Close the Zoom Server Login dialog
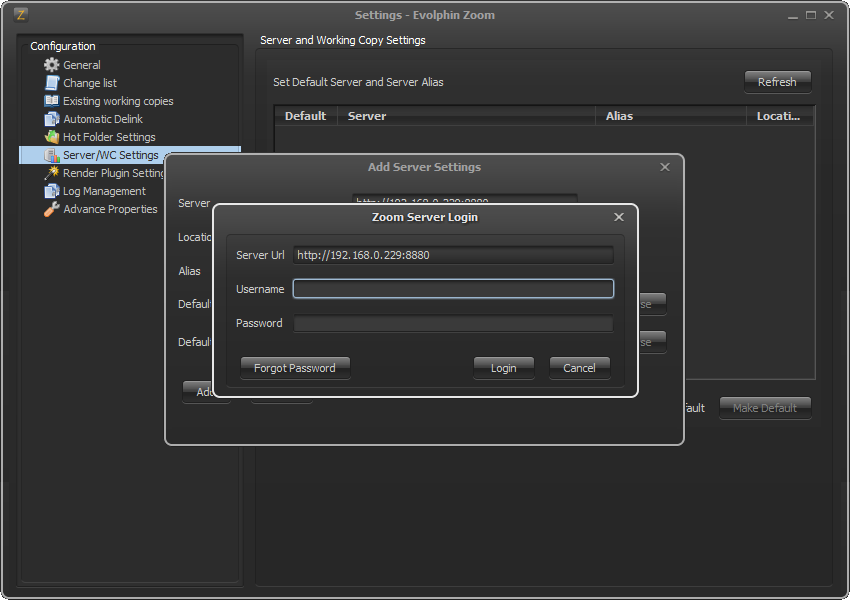Image resolution: width=850 pixels, height=600 pixels. click(619, 217)
